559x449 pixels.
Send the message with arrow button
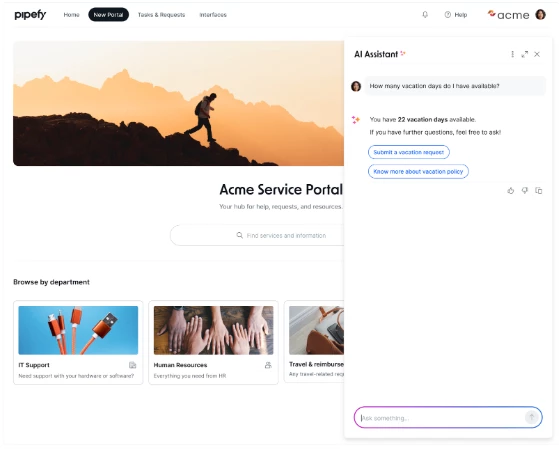click(531, 417)
